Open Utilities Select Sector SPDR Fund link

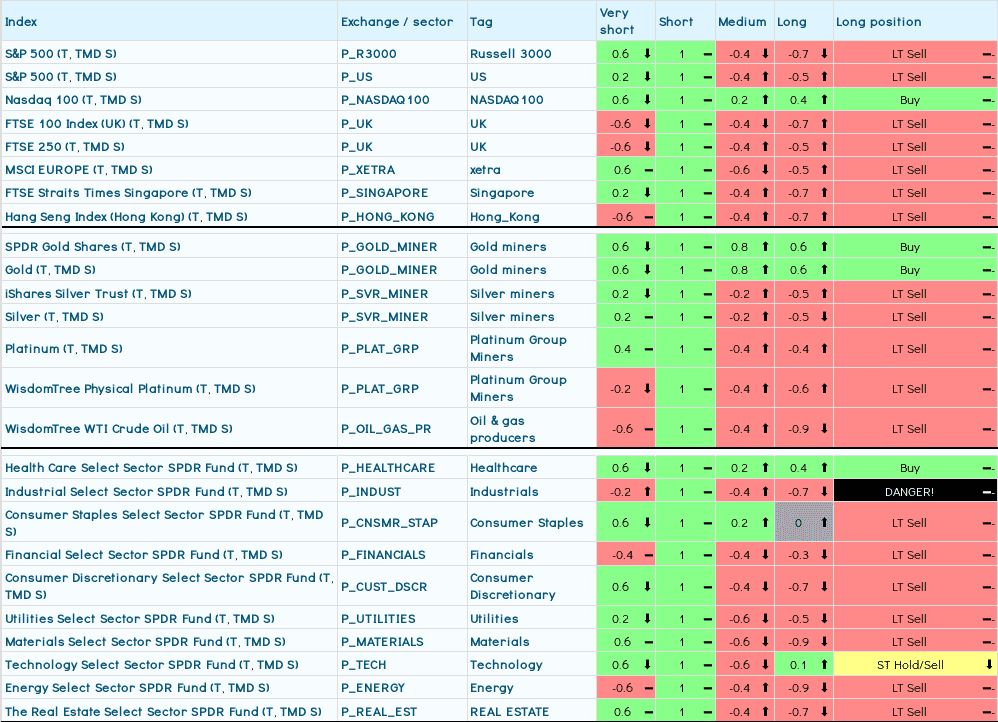139,618
